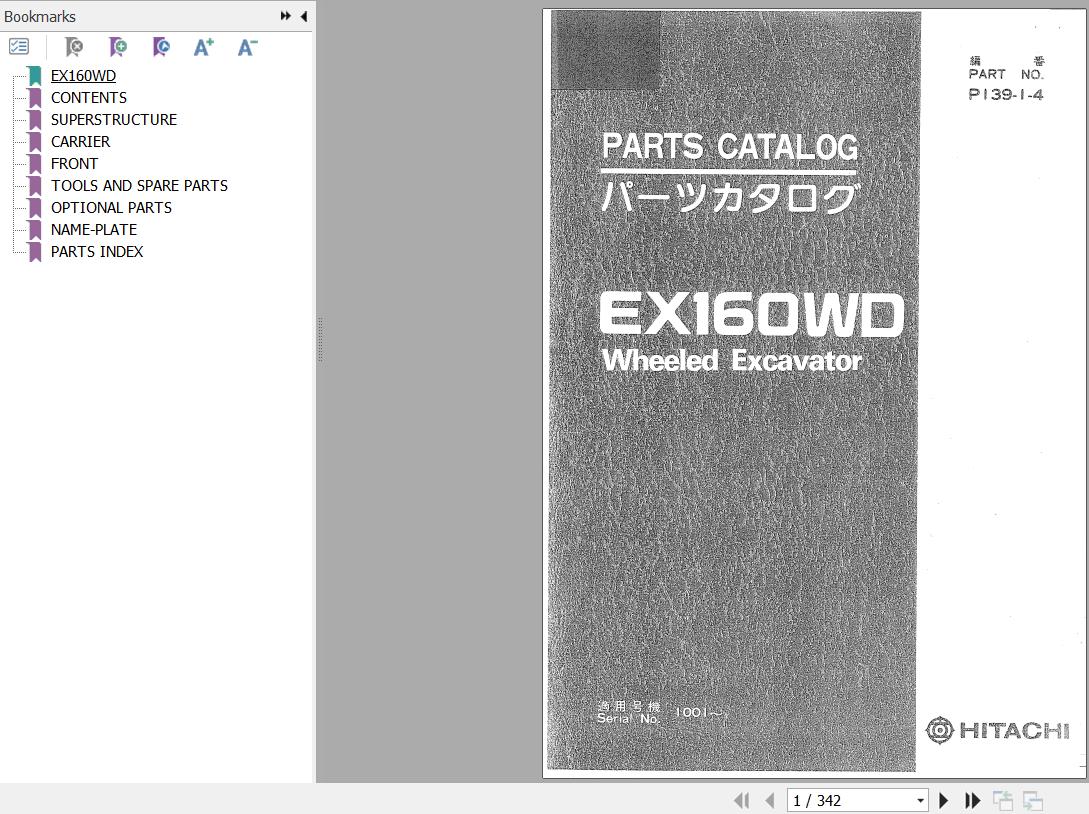Viewport: 1089px width, 814px height.
Task: Click the previous view icon in status bar
Action: [x=1002, y=800]
